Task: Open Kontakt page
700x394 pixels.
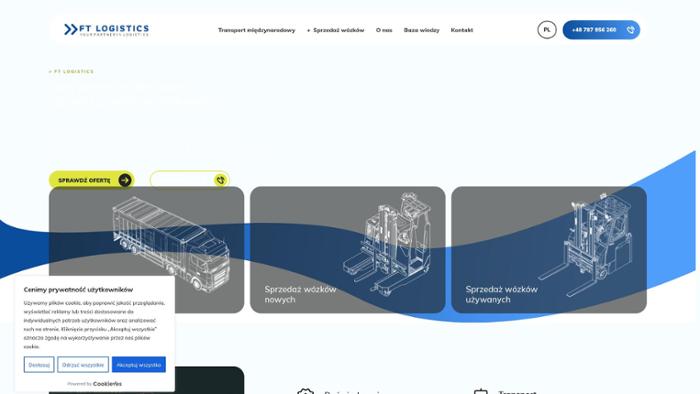Action: 462,30
